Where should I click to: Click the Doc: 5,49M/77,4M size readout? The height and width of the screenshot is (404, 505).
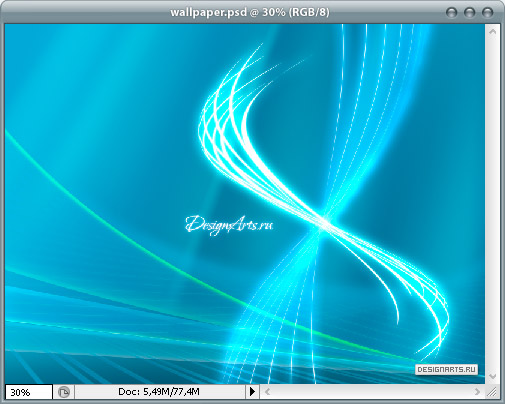[x=159, y=392]
